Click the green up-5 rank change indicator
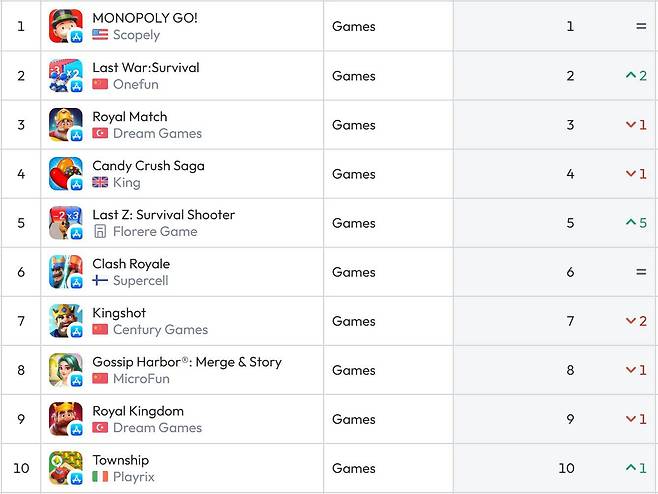 pyautogui.click(x=636, y=223)
